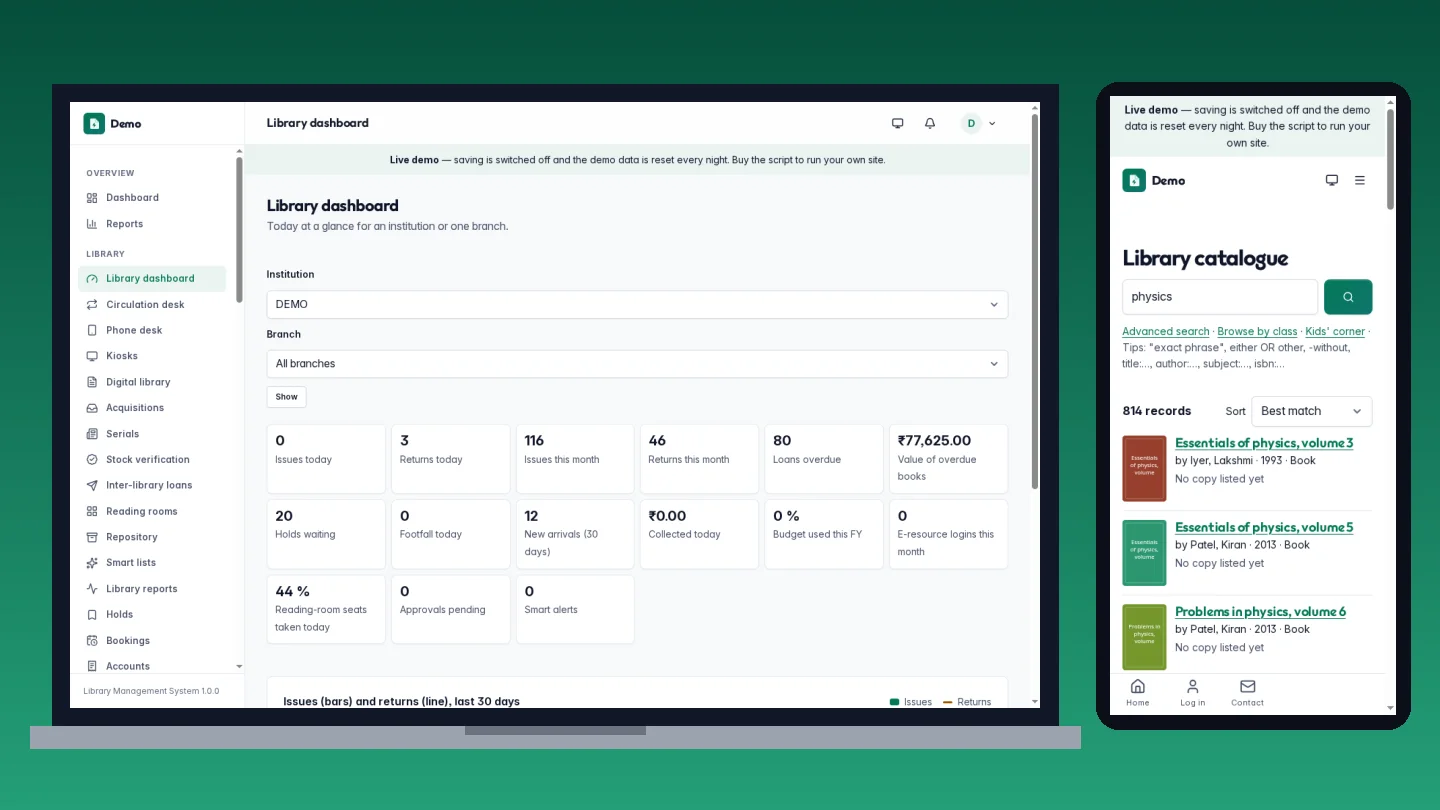1440x810 pixels.
Task: Click the Show button
Action: (x=287, y=397)
